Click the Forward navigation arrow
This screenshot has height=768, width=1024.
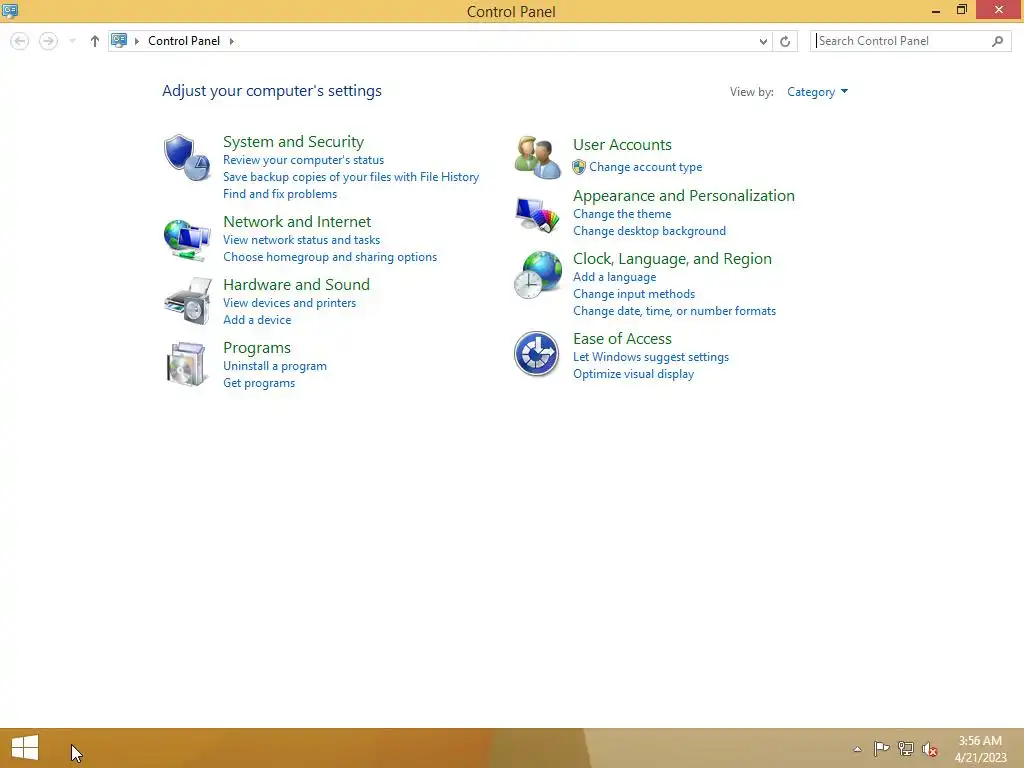[x=48, y=41]
